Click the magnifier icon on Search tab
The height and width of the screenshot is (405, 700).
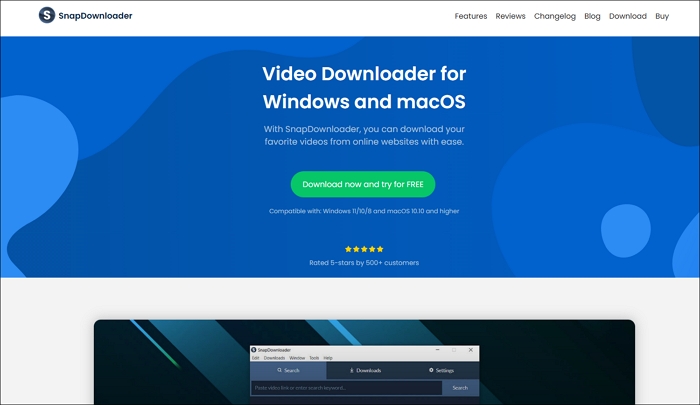click(x=279, y=370)
